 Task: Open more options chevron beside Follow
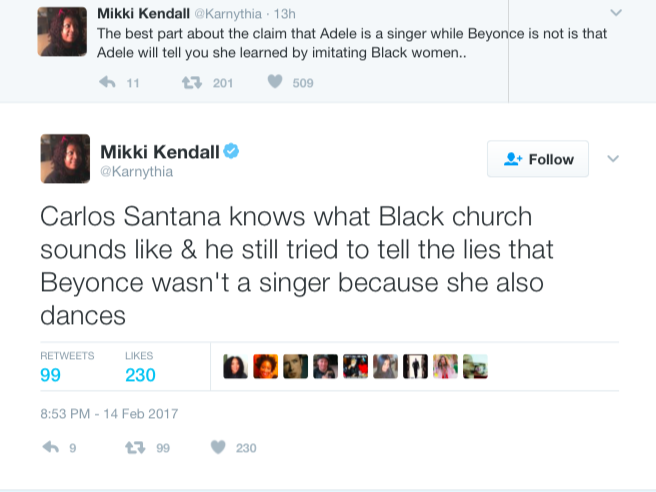[614, 159]
